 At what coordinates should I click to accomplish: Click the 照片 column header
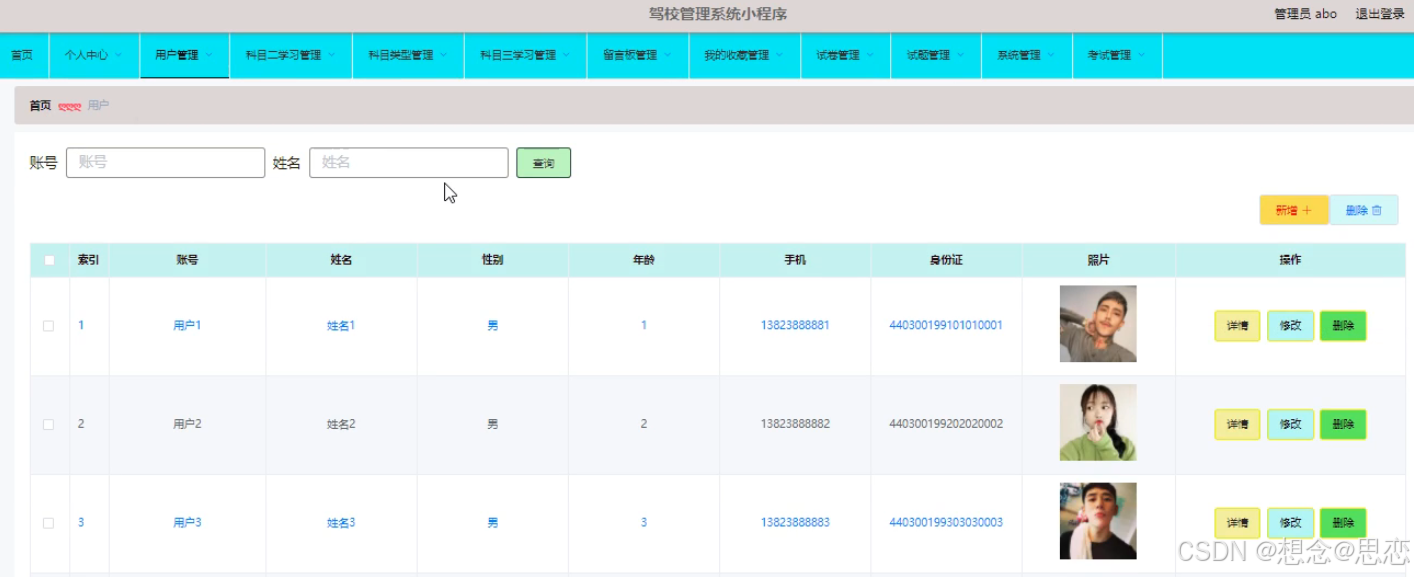pyautogui.click(x=1098, y=260)
